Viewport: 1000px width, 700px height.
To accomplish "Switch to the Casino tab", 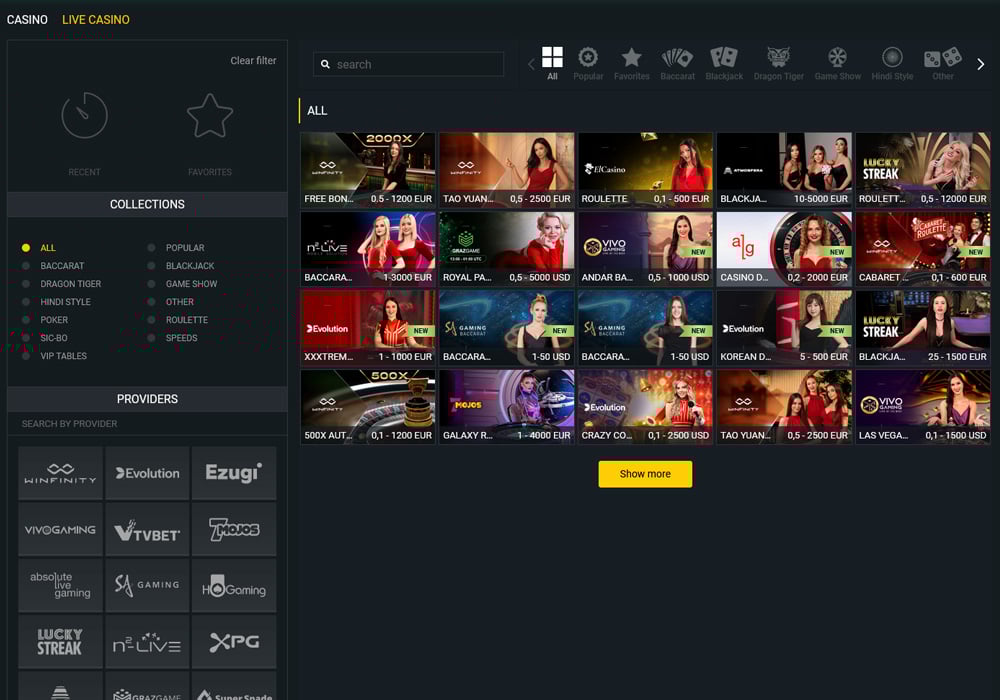I will coord(27,19).
